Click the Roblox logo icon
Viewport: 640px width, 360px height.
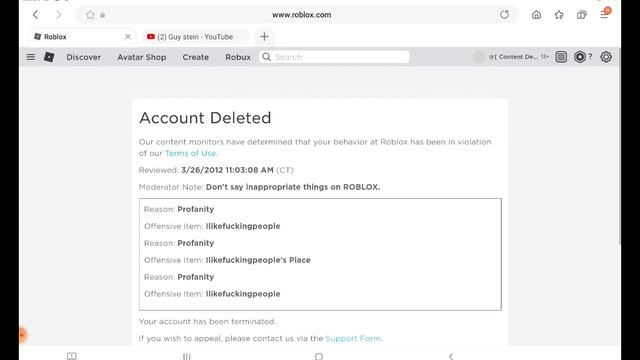(x=49, y=57)
